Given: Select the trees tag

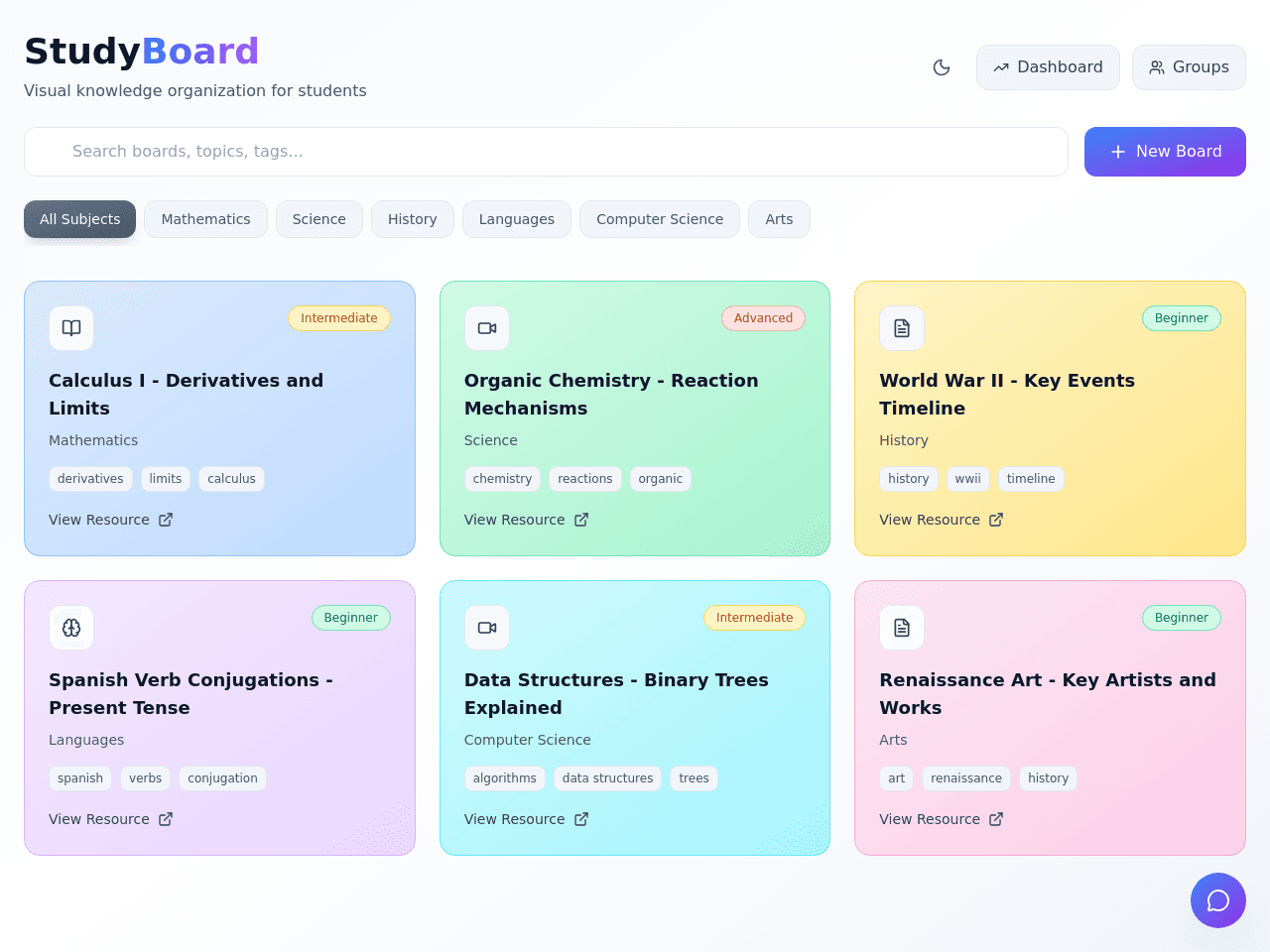Looking at the screenshot, I should coord(695,778).
